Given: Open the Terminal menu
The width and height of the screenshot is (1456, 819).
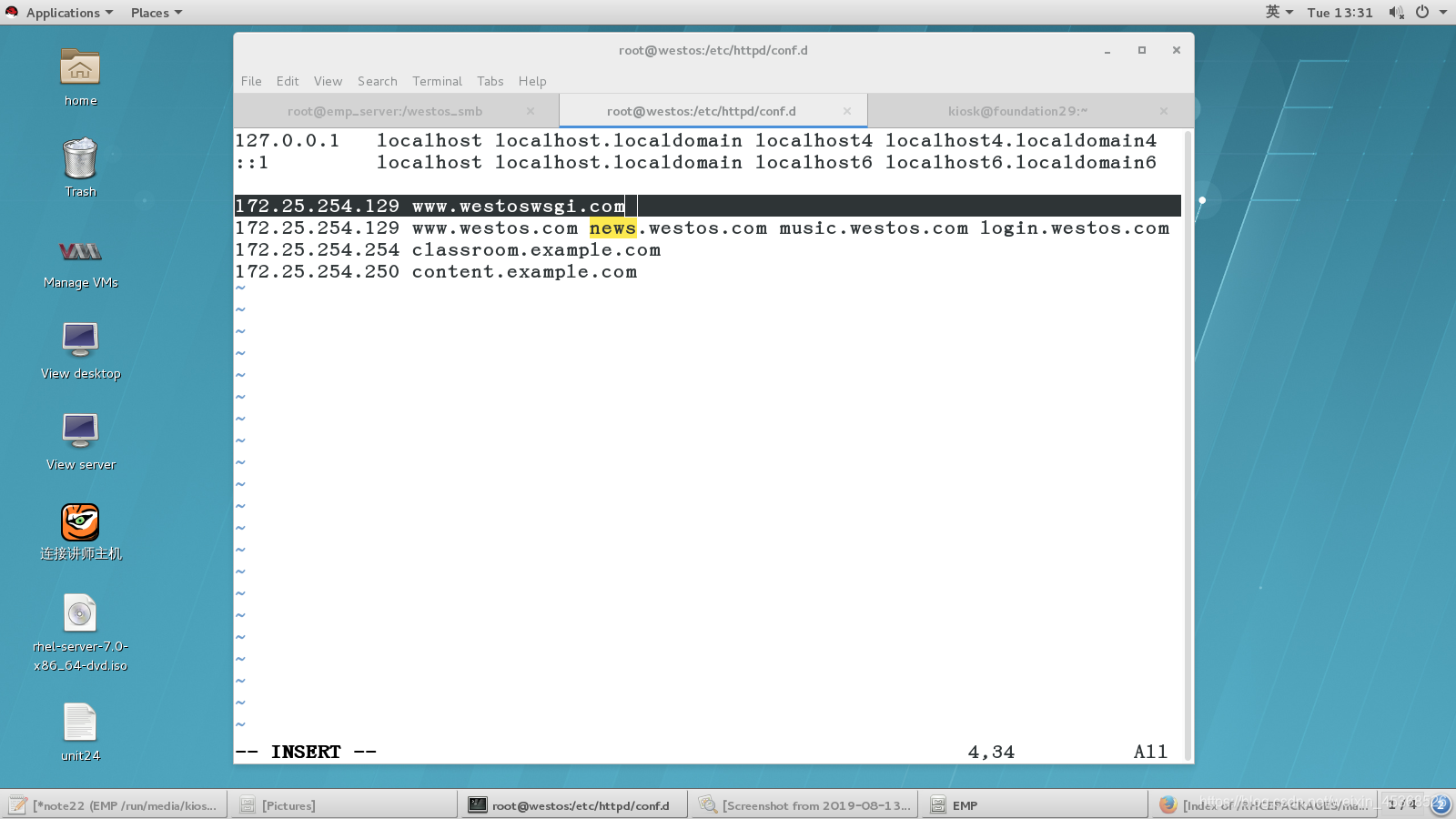Looking at the screenshot, I should click(437, 81).
